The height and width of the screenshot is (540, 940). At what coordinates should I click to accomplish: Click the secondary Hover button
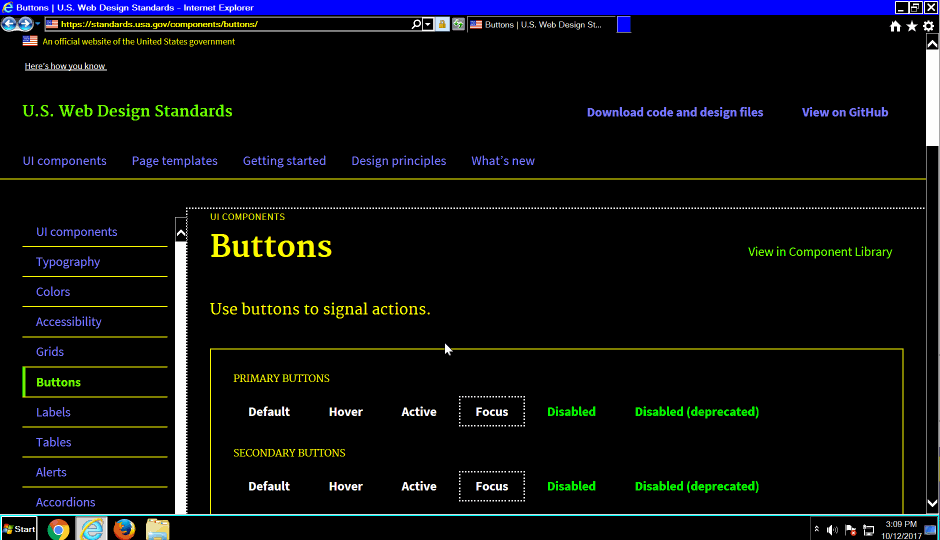pos(346,486)
